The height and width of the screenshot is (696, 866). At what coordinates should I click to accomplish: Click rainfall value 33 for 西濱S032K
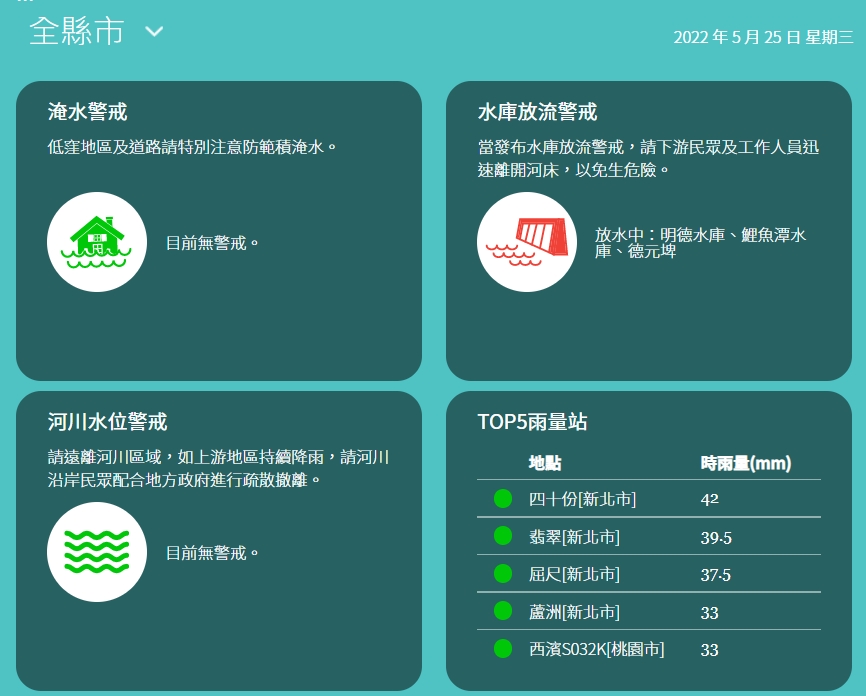pyautogui.click(x=710, y=650)
